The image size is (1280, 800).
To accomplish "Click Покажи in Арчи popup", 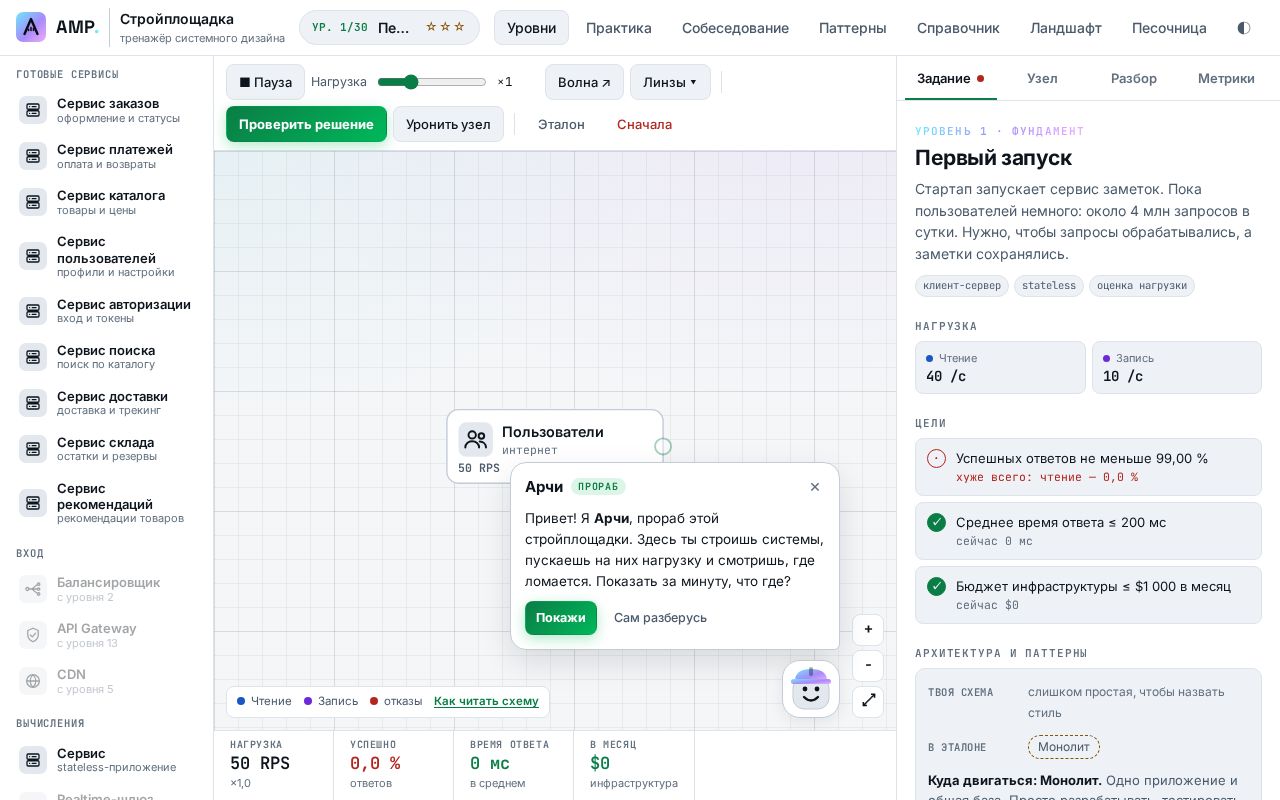I will click(561, 618).
